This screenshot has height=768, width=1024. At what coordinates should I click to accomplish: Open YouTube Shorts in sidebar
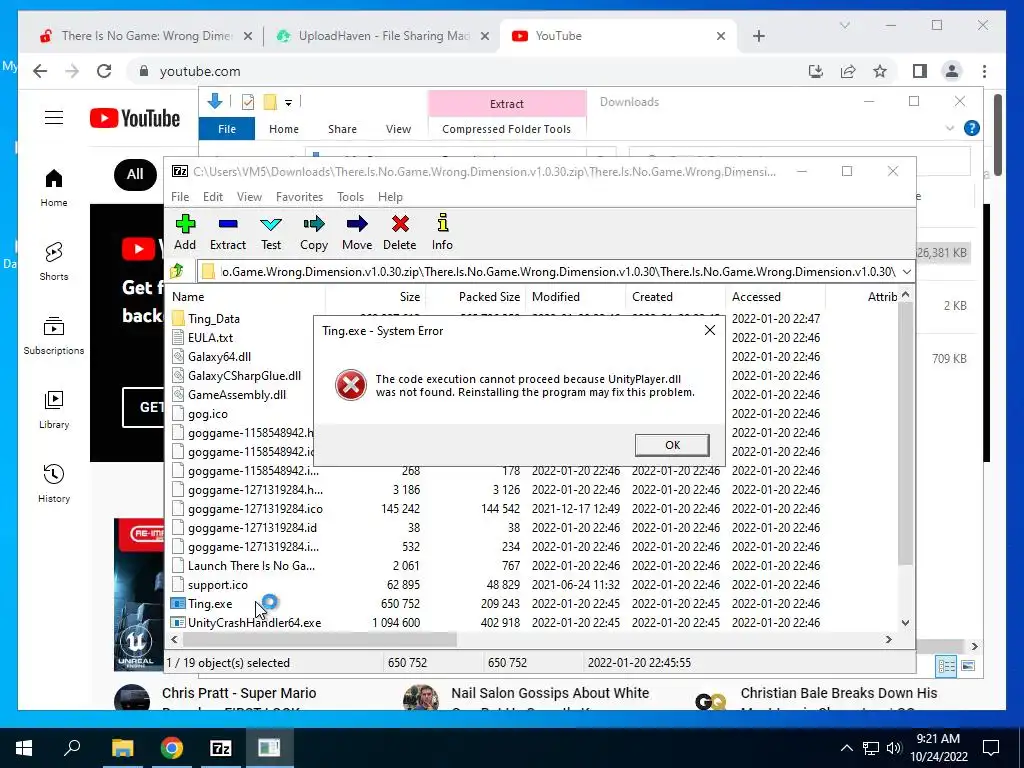click(54, 261)
